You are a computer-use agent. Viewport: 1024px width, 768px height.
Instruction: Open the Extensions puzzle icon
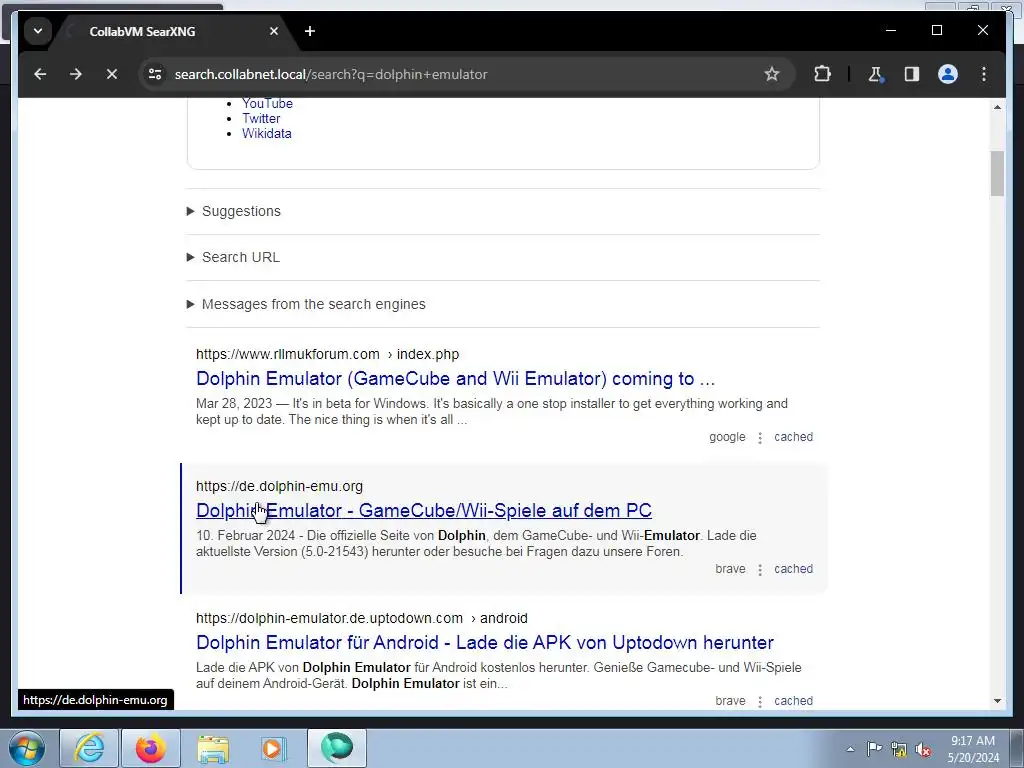[x=822, y=74]
